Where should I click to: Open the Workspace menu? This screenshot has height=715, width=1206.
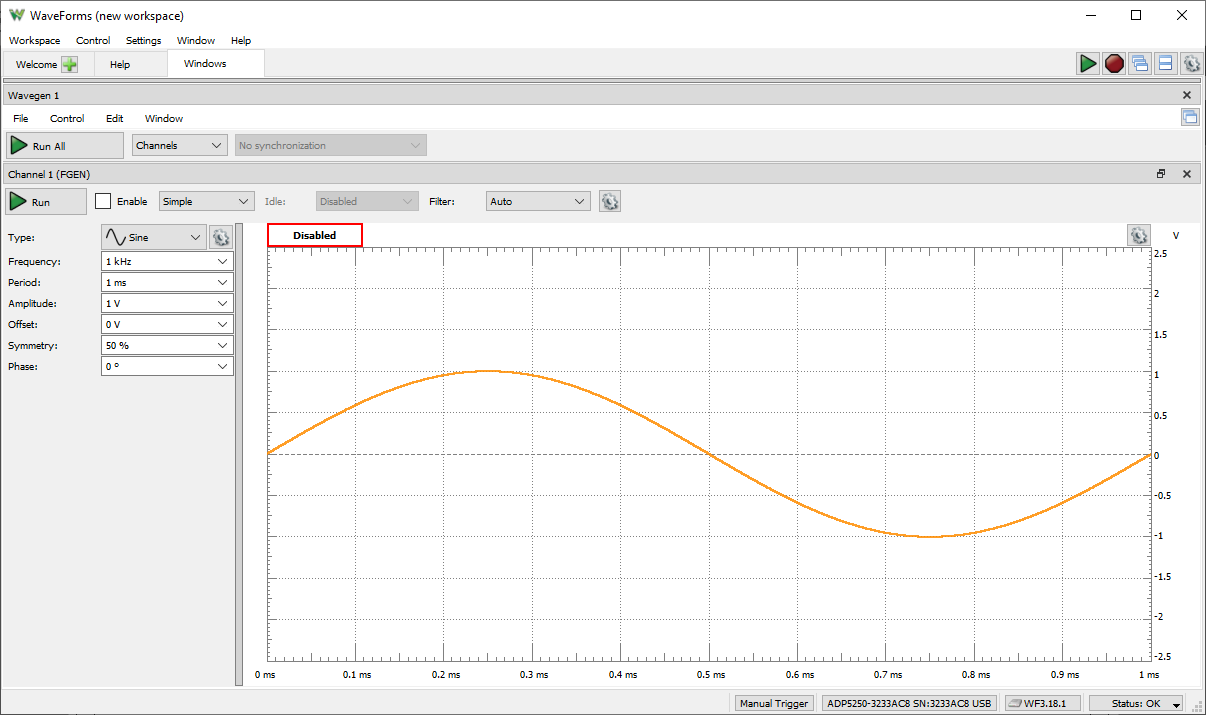[x=34, y=41]
